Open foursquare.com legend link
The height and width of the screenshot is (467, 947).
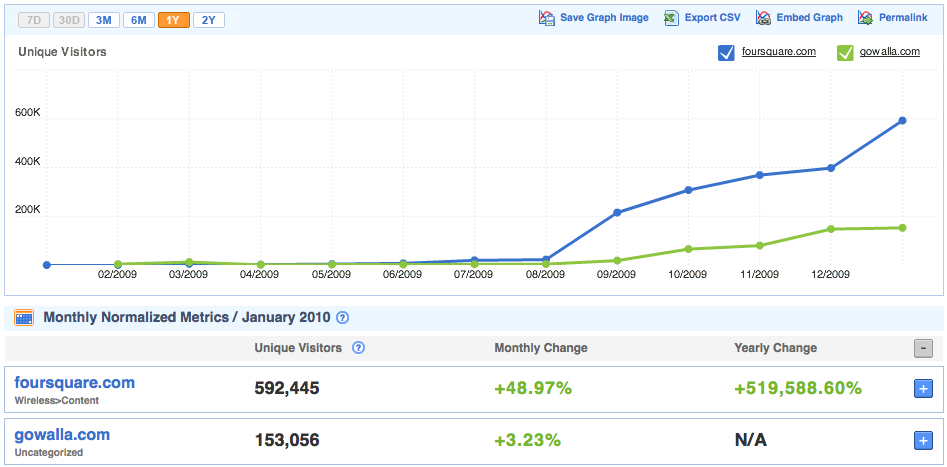(779, 52)
